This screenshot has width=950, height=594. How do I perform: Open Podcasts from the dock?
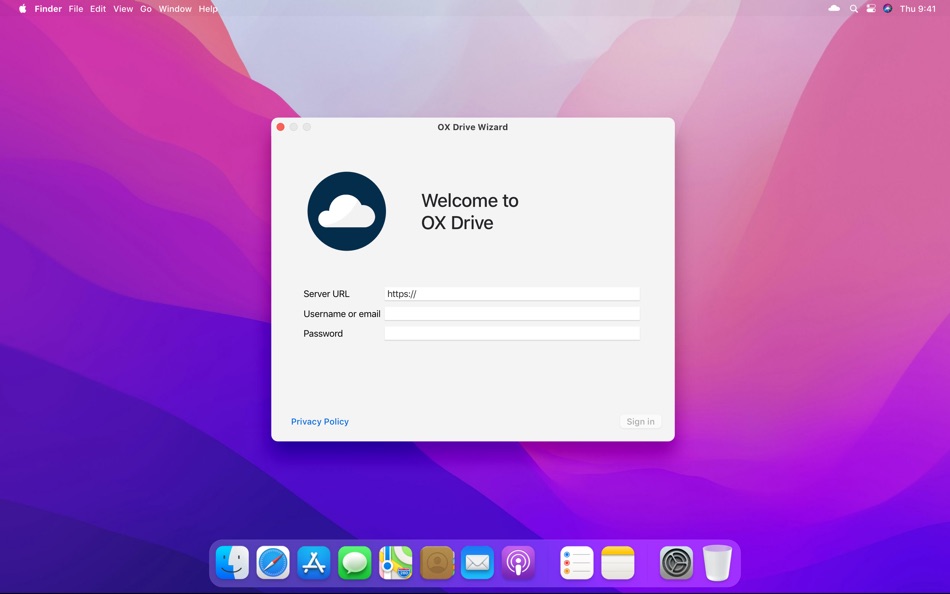pos(519,562)
